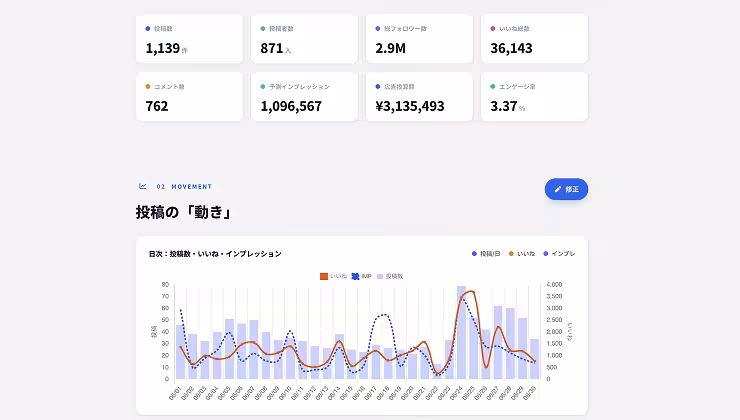Click the 02 MOVEMENT section label
Viewport: 740px width, 420px height.
184,186
